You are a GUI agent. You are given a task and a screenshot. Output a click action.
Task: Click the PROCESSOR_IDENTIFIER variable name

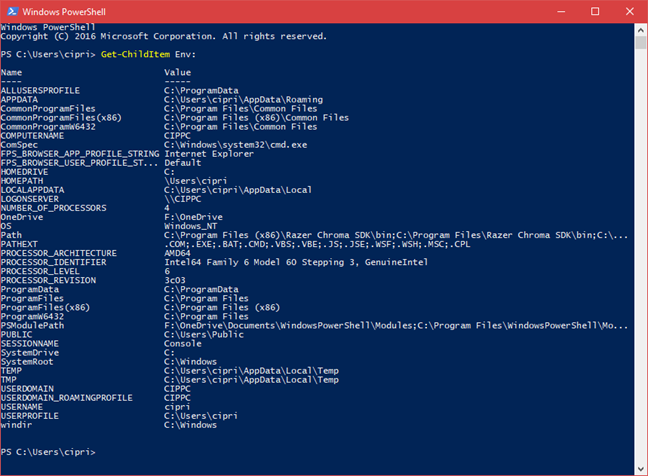tap(53, 262)
